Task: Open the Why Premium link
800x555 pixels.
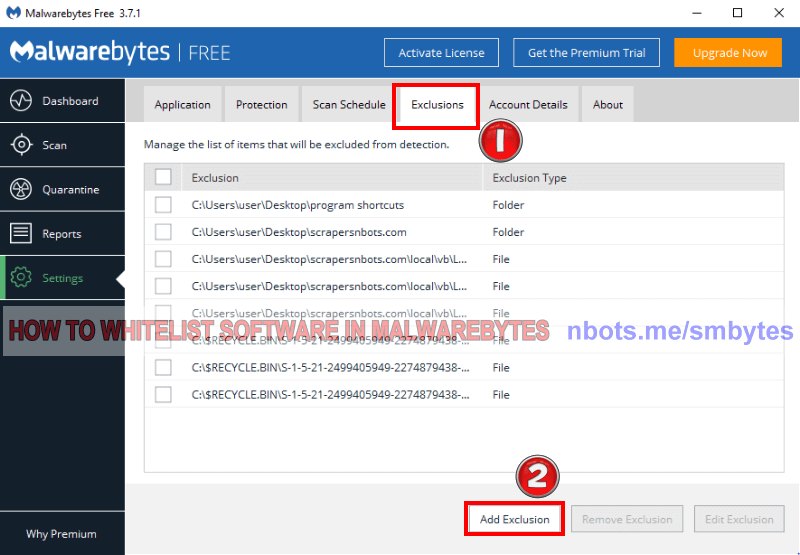Action: 61,534
